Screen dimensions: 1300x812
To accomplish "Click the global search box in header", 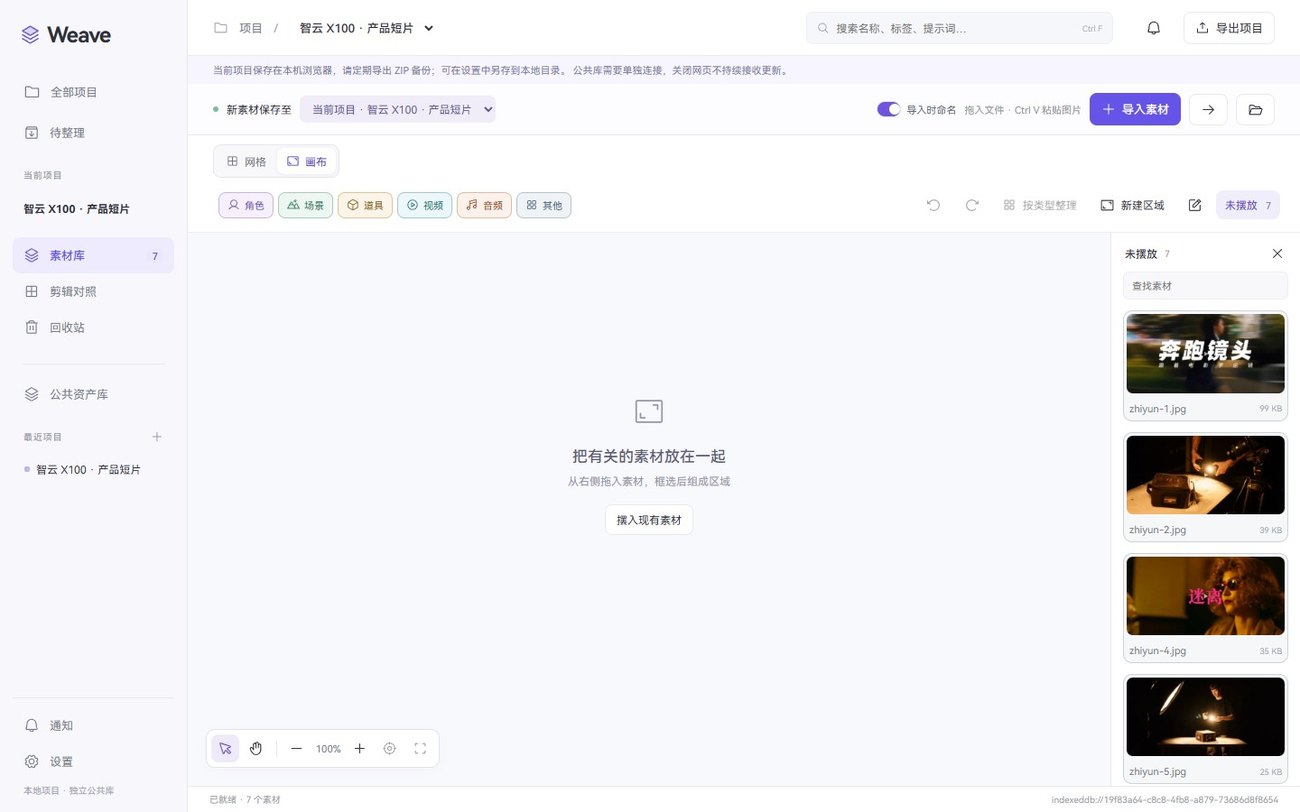I will click(959, 28).
